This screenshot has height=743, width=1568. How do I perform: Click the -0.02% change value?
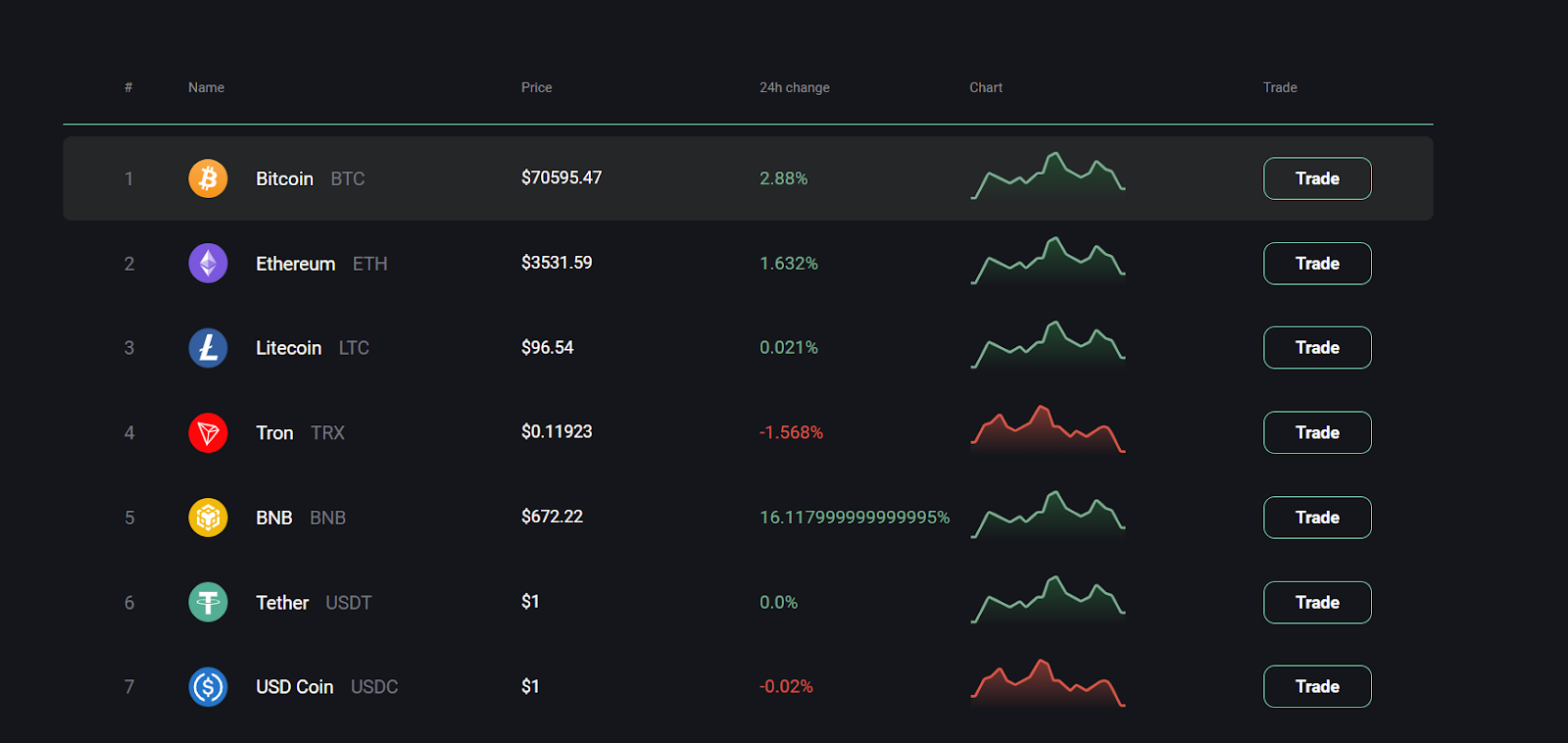pyautogui.click(x=786, y=686)
